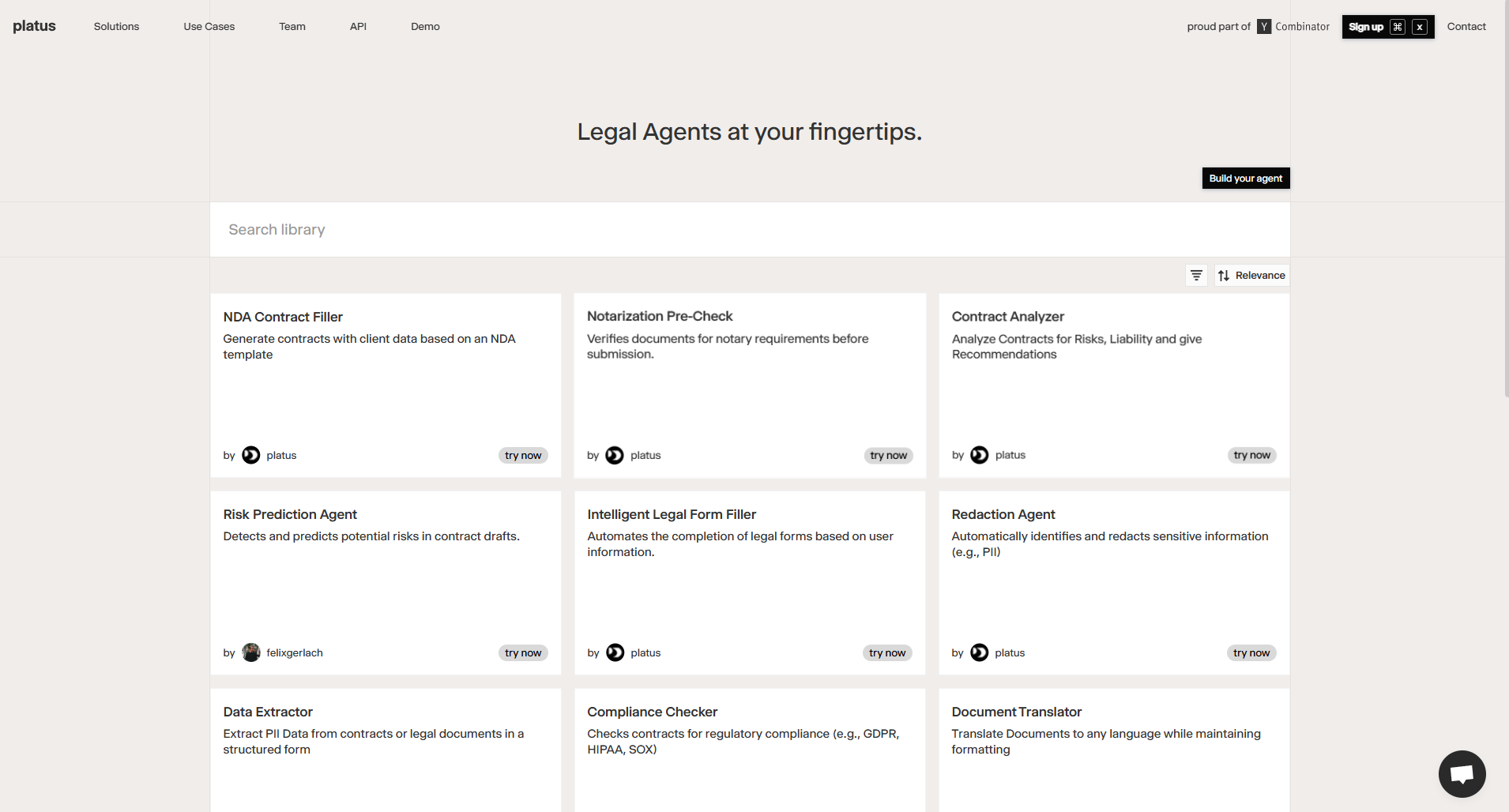1509x812 pixels.
Task: Open the Use Cases menu
Action: click(209, 26)
